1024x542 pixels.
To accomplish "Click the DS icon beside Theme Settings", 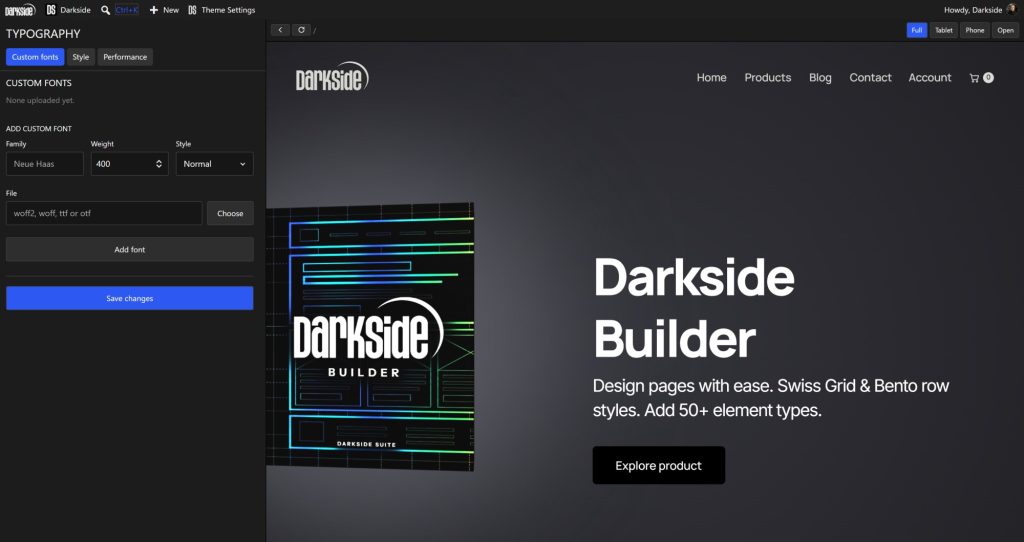I will click(x=192, y=10).
